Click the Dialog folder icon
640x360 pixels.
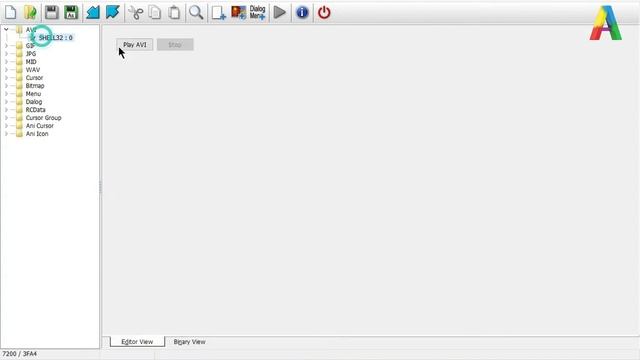(19, 102)
